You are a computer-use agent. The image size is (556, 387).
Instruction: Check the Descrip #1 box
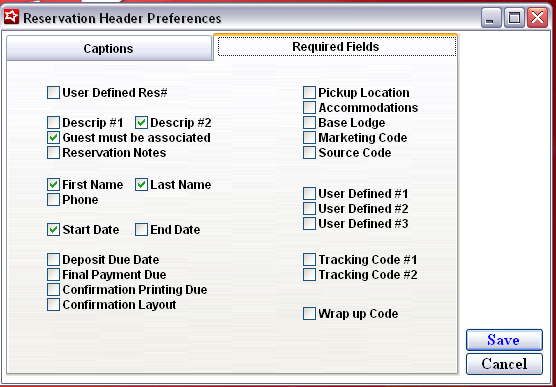[53, 123]
